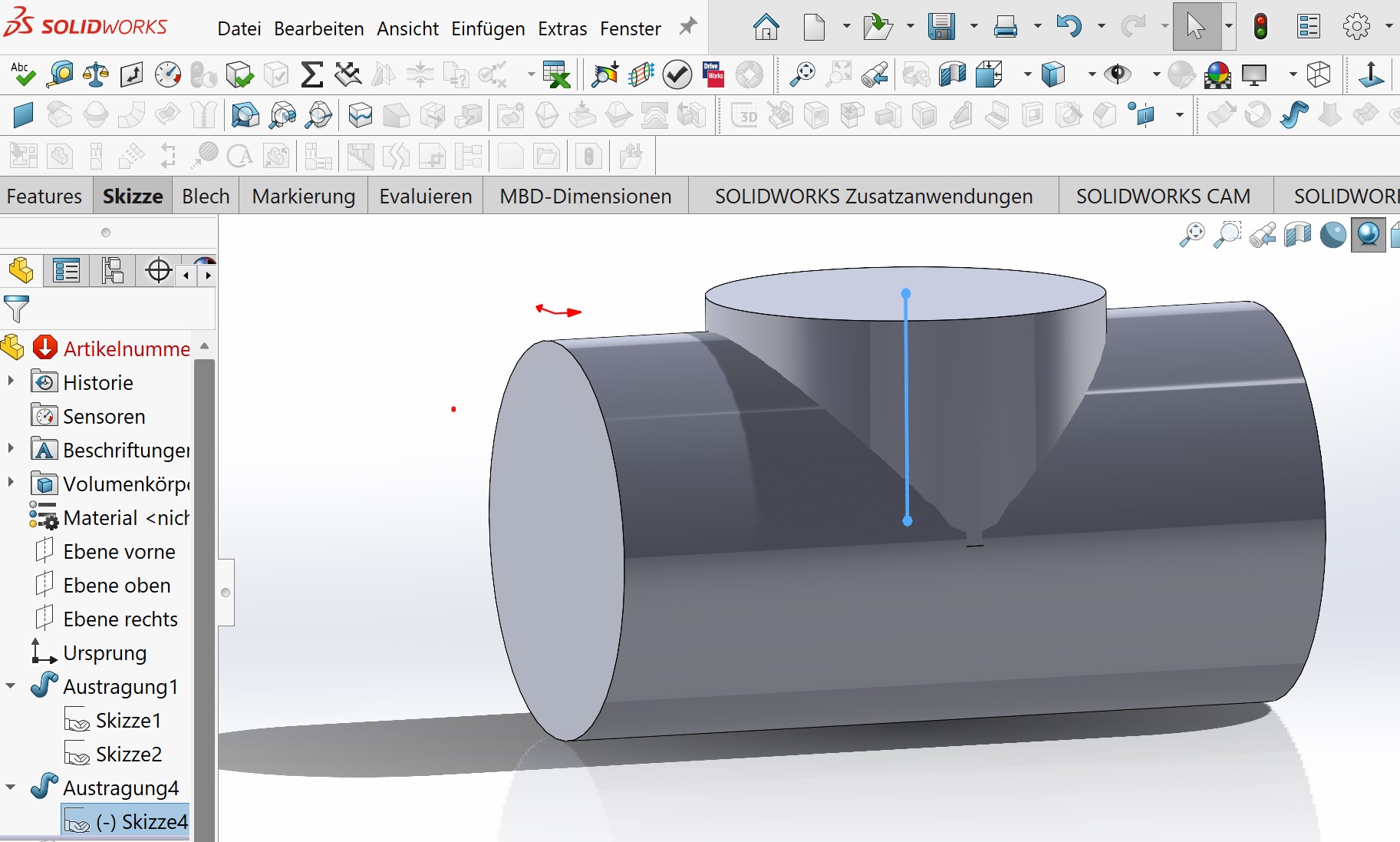Click the blue sketch line in the viewport
Screen dimensions: 1400x842
(907, 407)
